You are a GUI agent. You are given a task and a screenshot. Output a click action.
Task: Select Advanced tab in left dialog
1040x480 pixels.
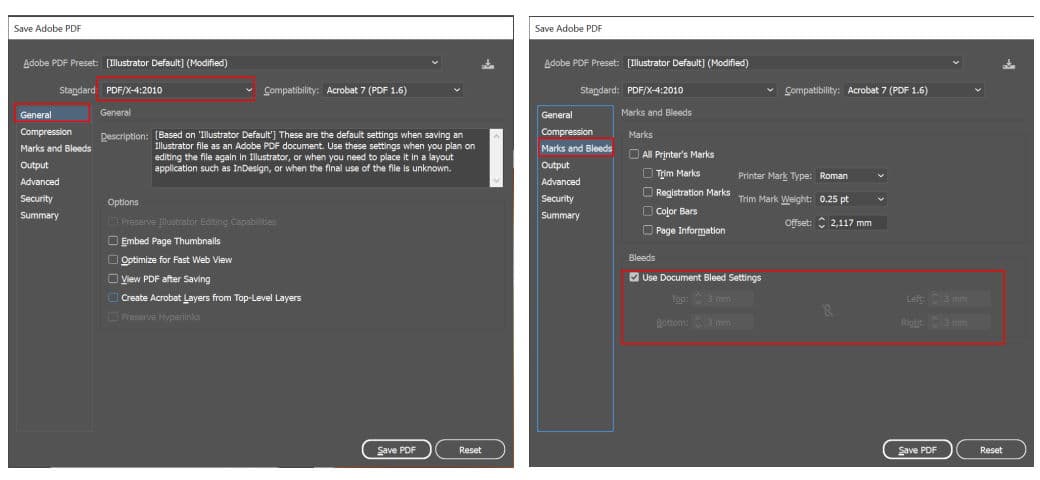(x=40, y=182)
